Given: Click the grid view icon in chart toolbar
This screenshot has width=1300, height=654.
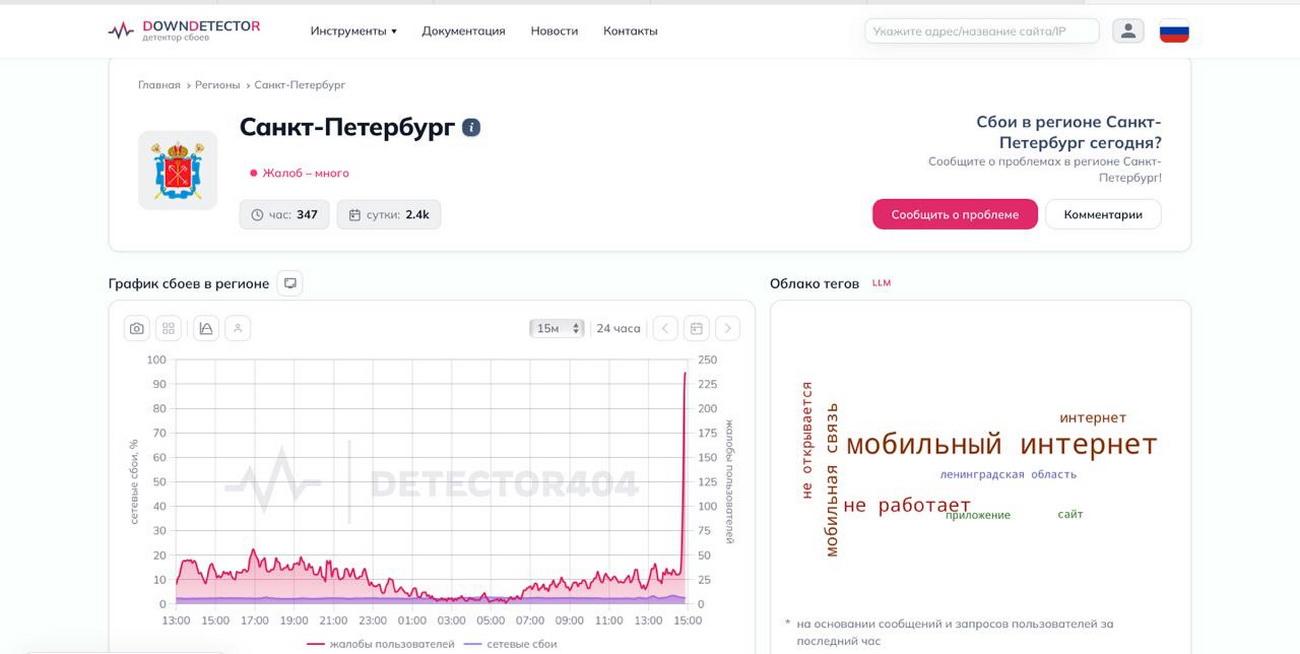Looking at the screenshot, I should click(x=168, y=328).
